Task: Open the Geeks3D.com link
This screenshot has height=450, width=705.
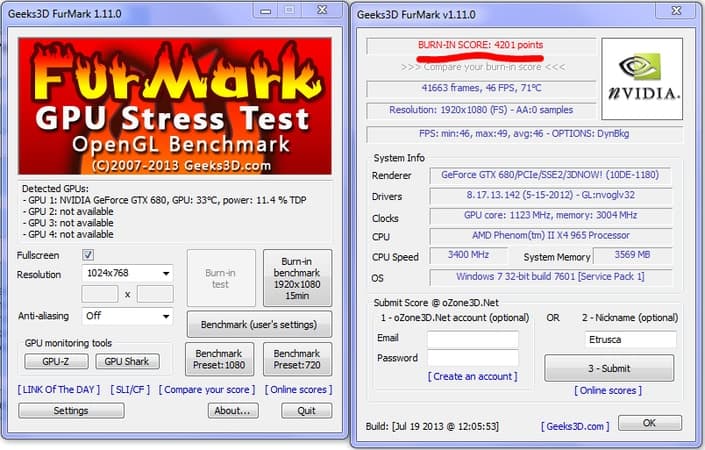Action: [575, 426]
